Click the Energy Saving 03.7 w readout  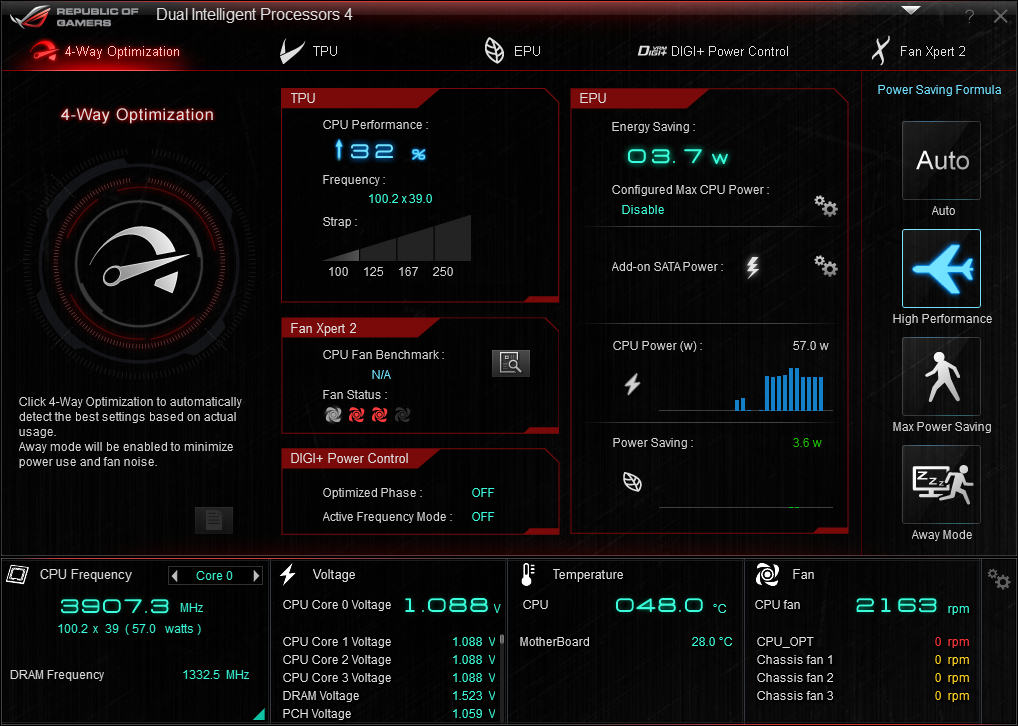[678, 156]
